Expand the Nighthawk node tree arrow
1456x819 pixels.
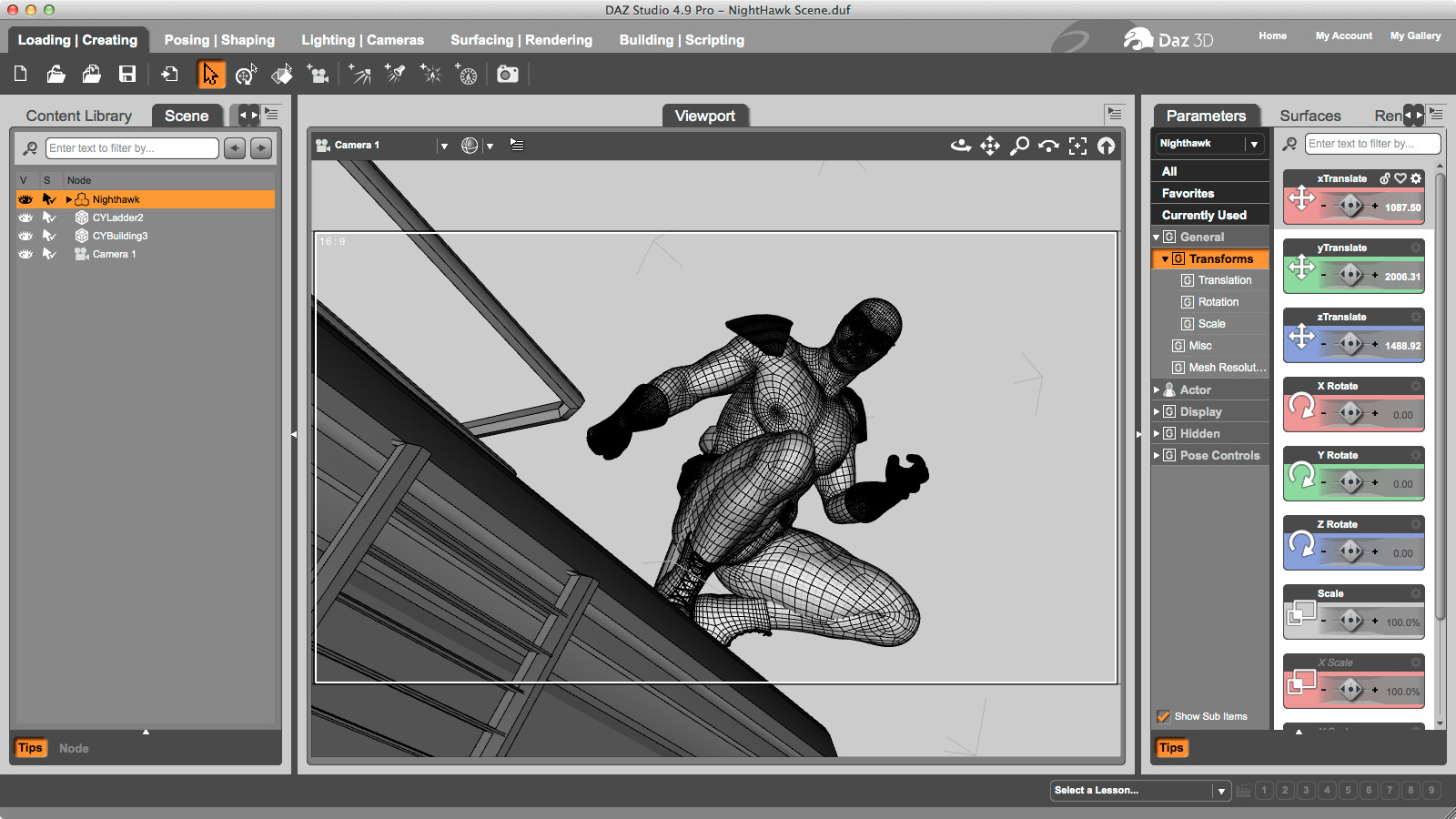[69, 199]
